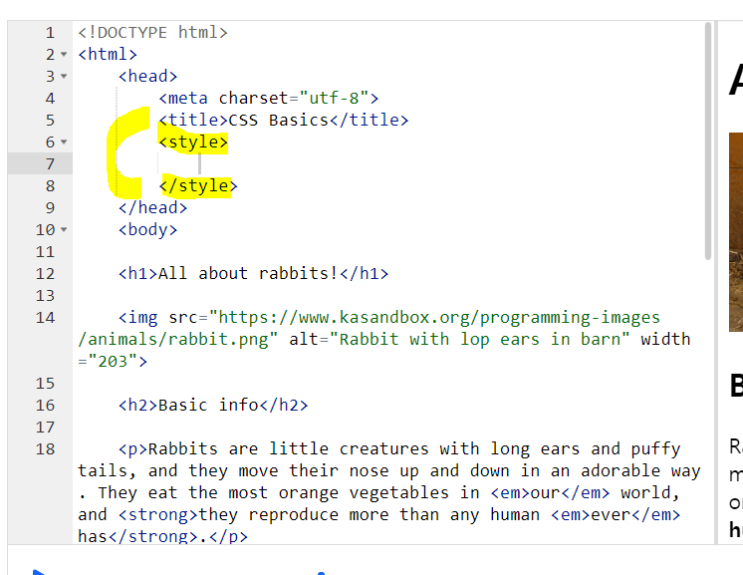This screenshot has height=575, width=743.
Task: Click line number 1 in the gutter
Action: coord(50,33)
